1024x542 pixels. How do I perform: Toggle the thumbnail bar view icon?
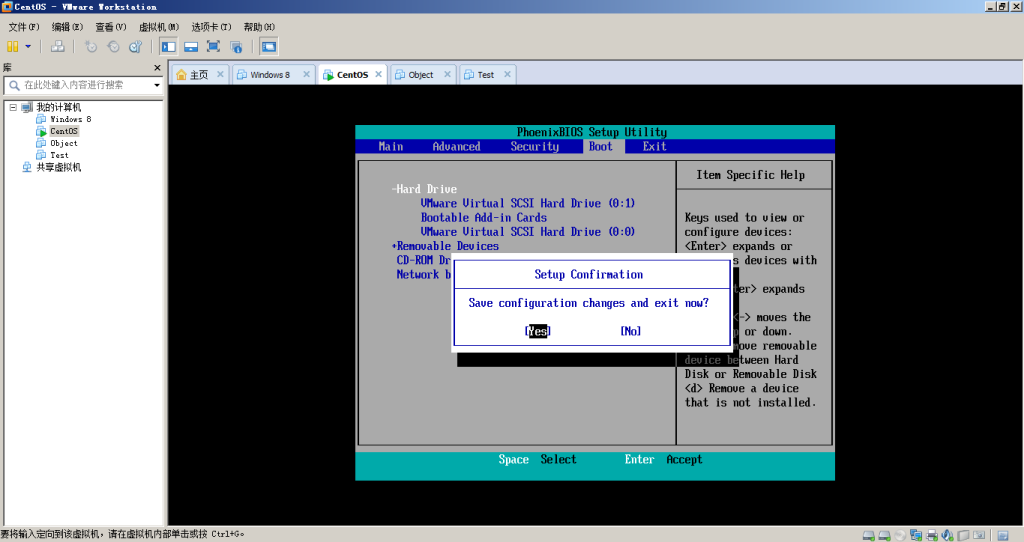click(x=191, y=46)
